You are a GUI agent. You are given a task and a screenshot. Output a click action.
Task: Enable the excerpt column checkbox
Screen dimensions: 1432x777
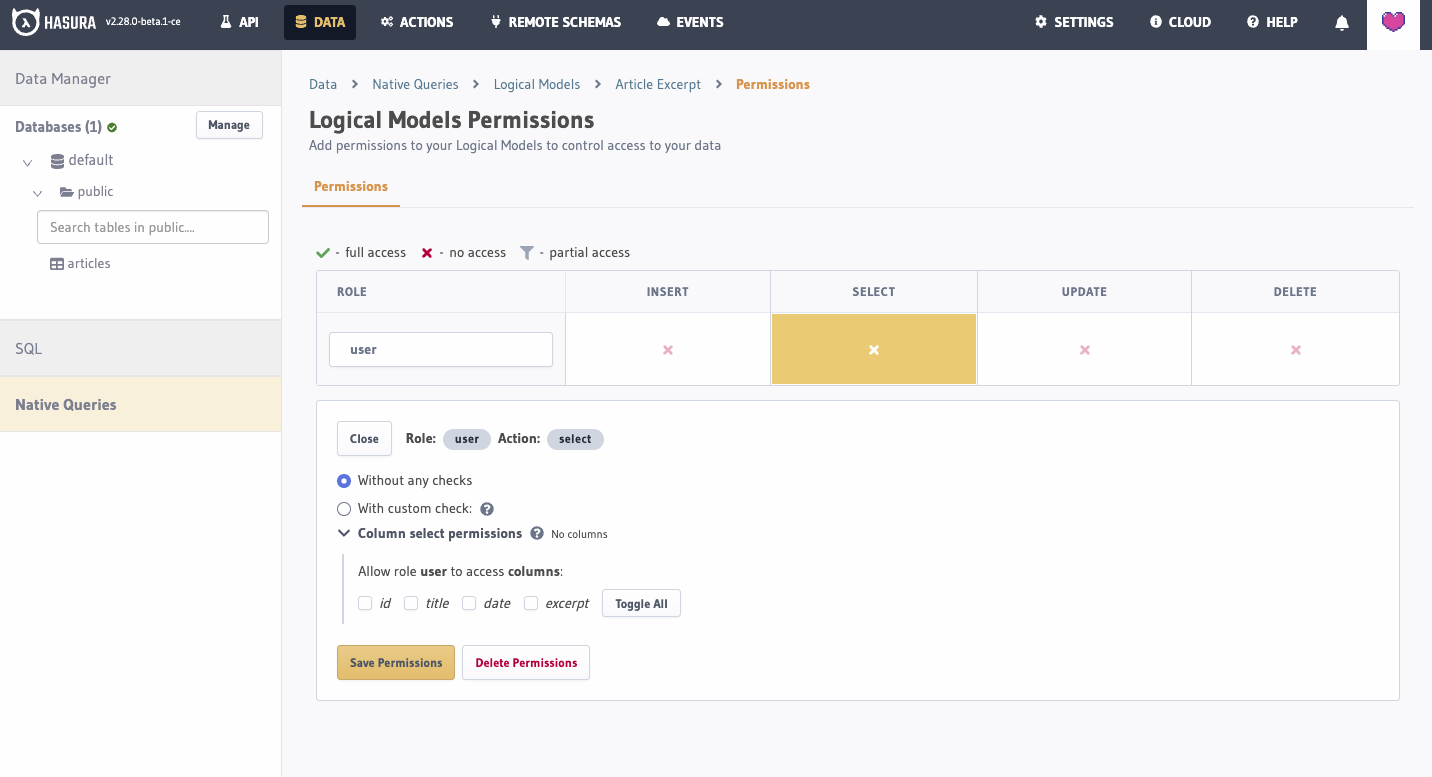click(x=531, y=604)
